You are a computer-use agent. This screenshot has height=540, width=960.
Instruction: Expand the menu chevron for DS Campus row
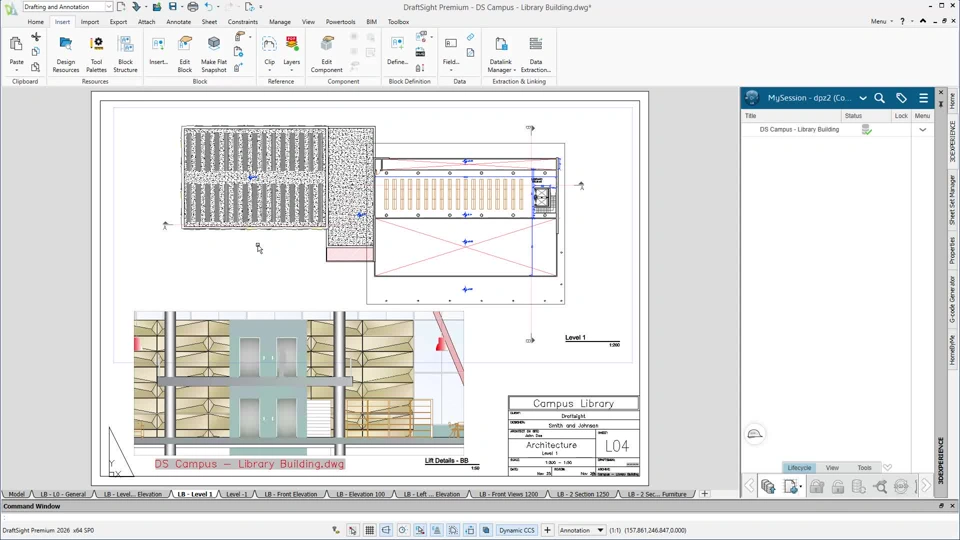tap(922, 130)
